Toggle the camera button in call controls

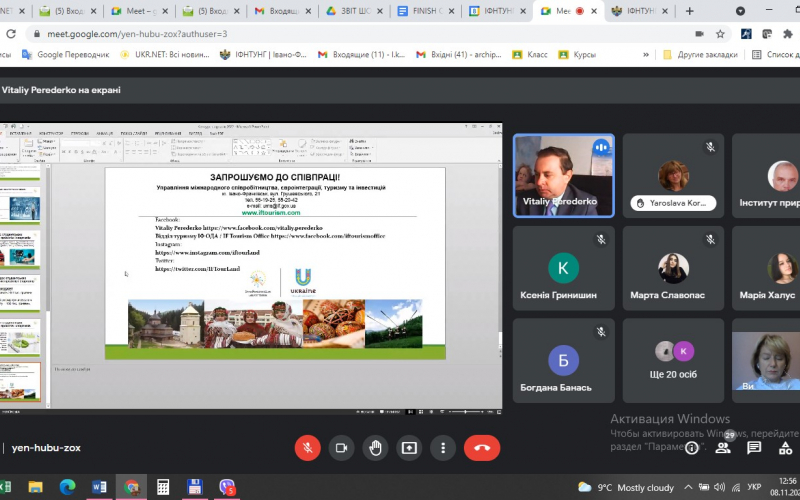(341, 448)
